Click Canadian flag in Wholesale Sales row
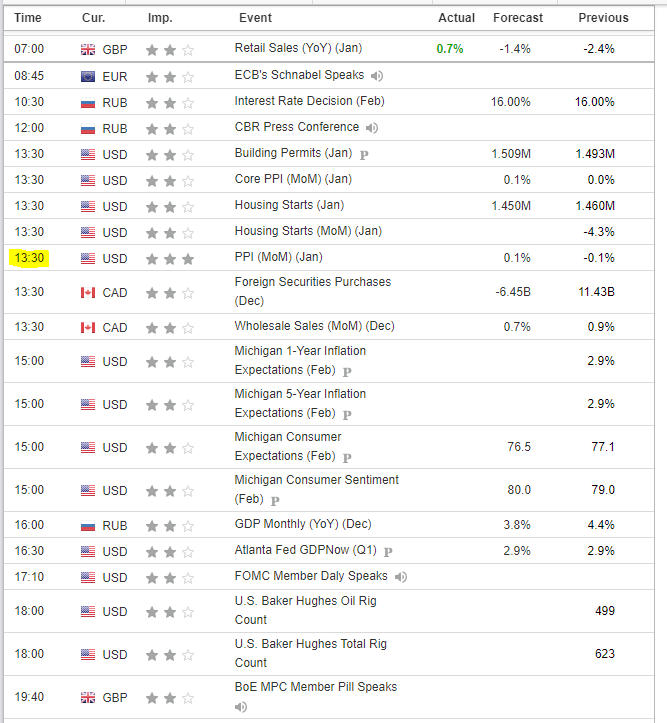Screen dimensions: 667x723 (x=88, y=328)
